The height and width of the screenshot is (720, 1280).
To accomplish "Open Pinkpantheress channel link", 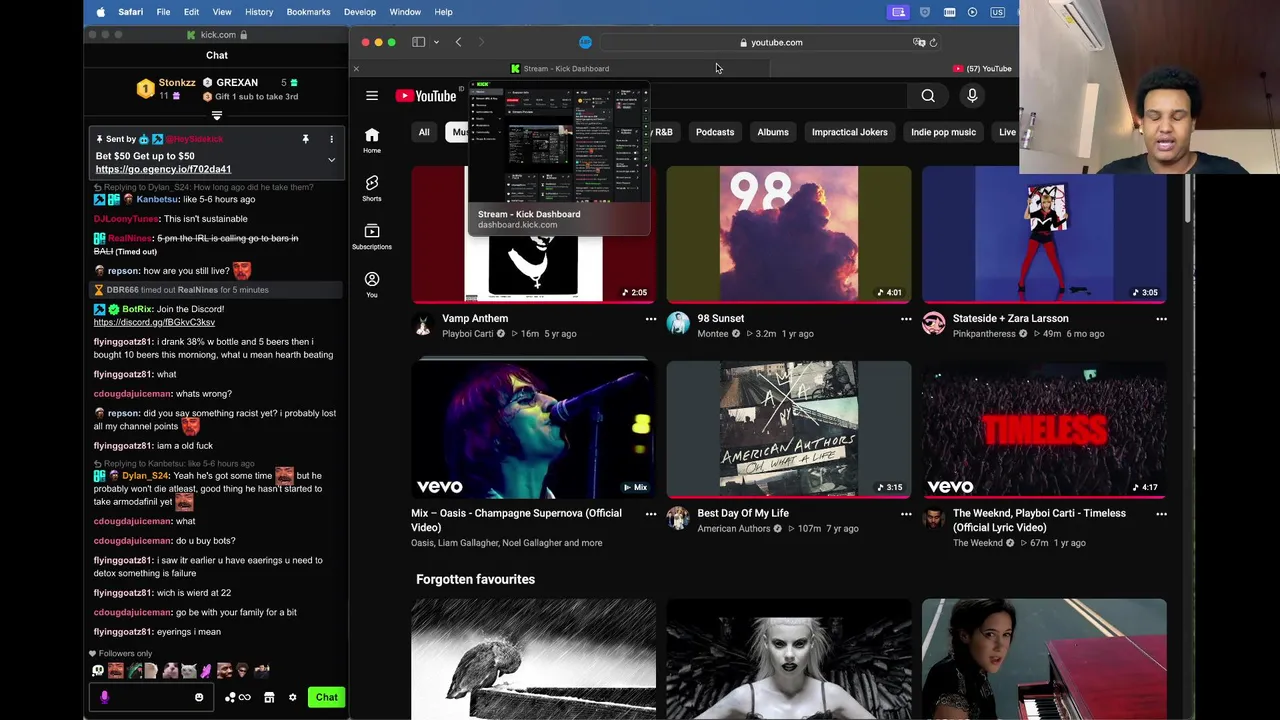I will (x=985, y=334).
